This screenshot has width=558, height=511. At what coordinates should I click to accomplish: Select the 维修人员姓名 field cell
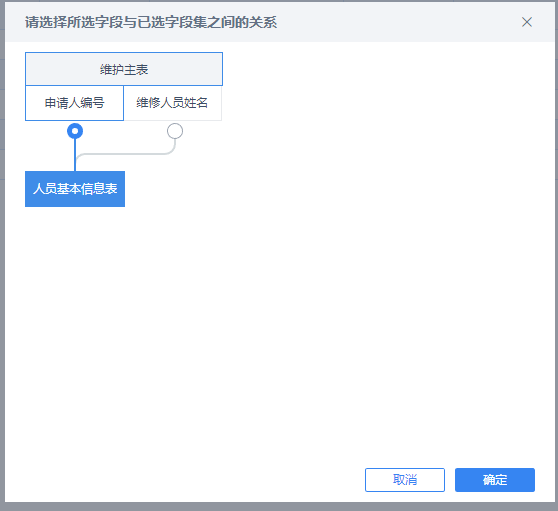[173, 103]
